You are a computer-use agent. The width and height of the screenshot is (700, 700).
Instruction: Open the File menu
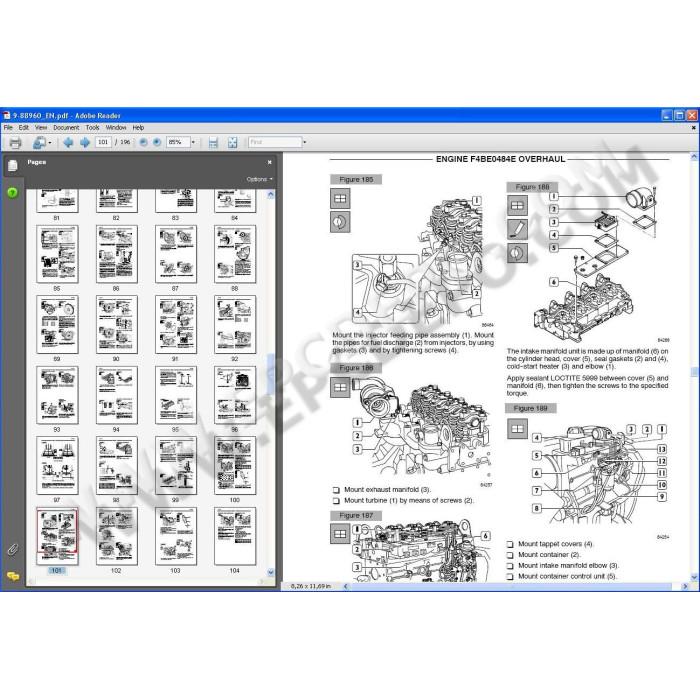(8, 128)
